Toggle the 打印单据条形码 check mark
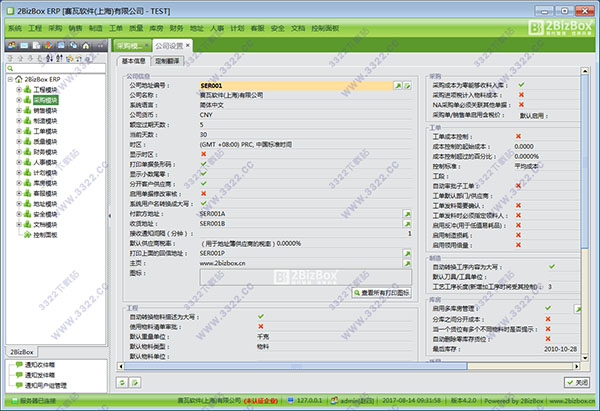The image size is (600, 411). click(204, 164)
